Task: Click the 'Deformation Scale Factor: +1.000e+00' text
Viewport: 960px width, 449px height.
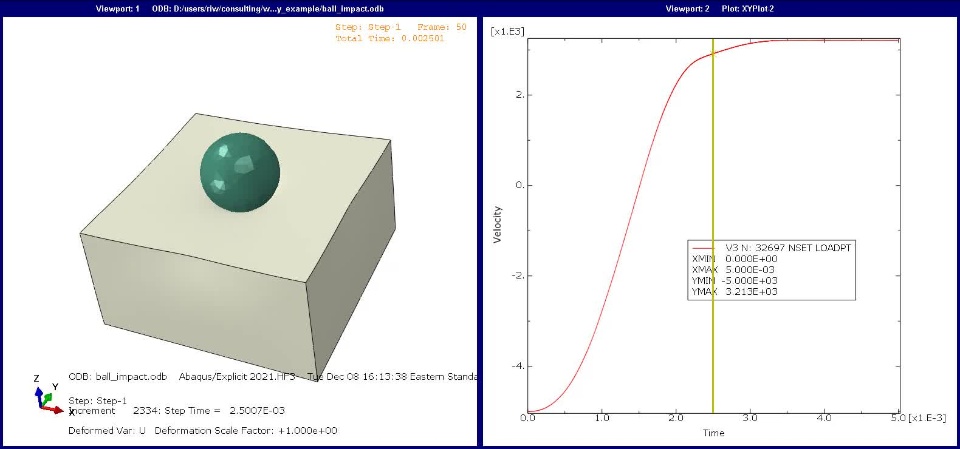Action: (x=246, y=430)
